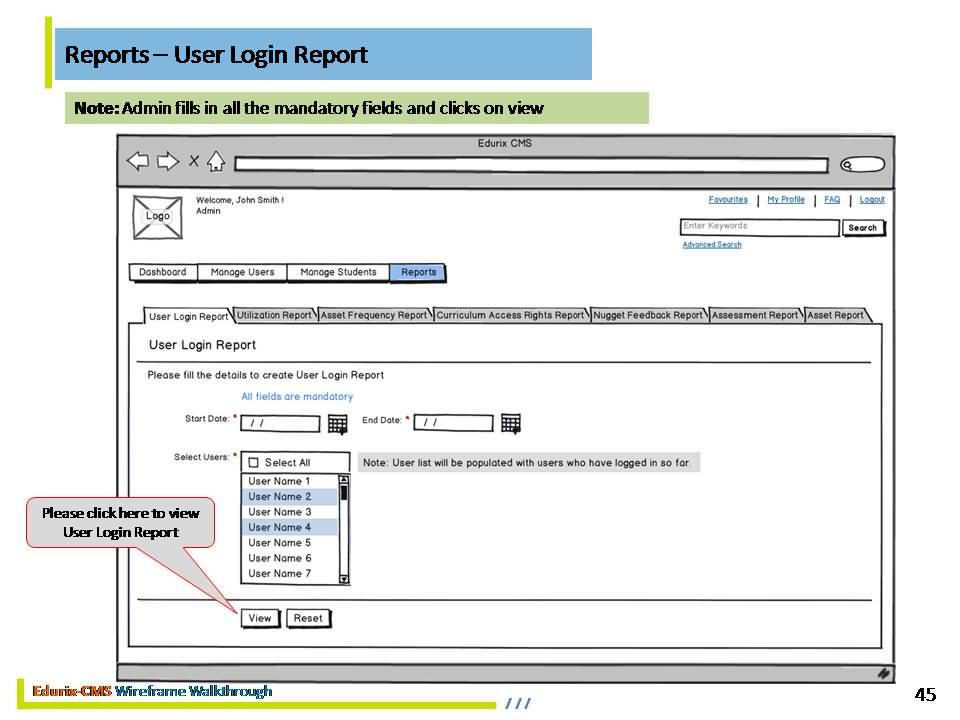960x720 pixels.
Task: Click the Reset button
Action: [308, 618]
